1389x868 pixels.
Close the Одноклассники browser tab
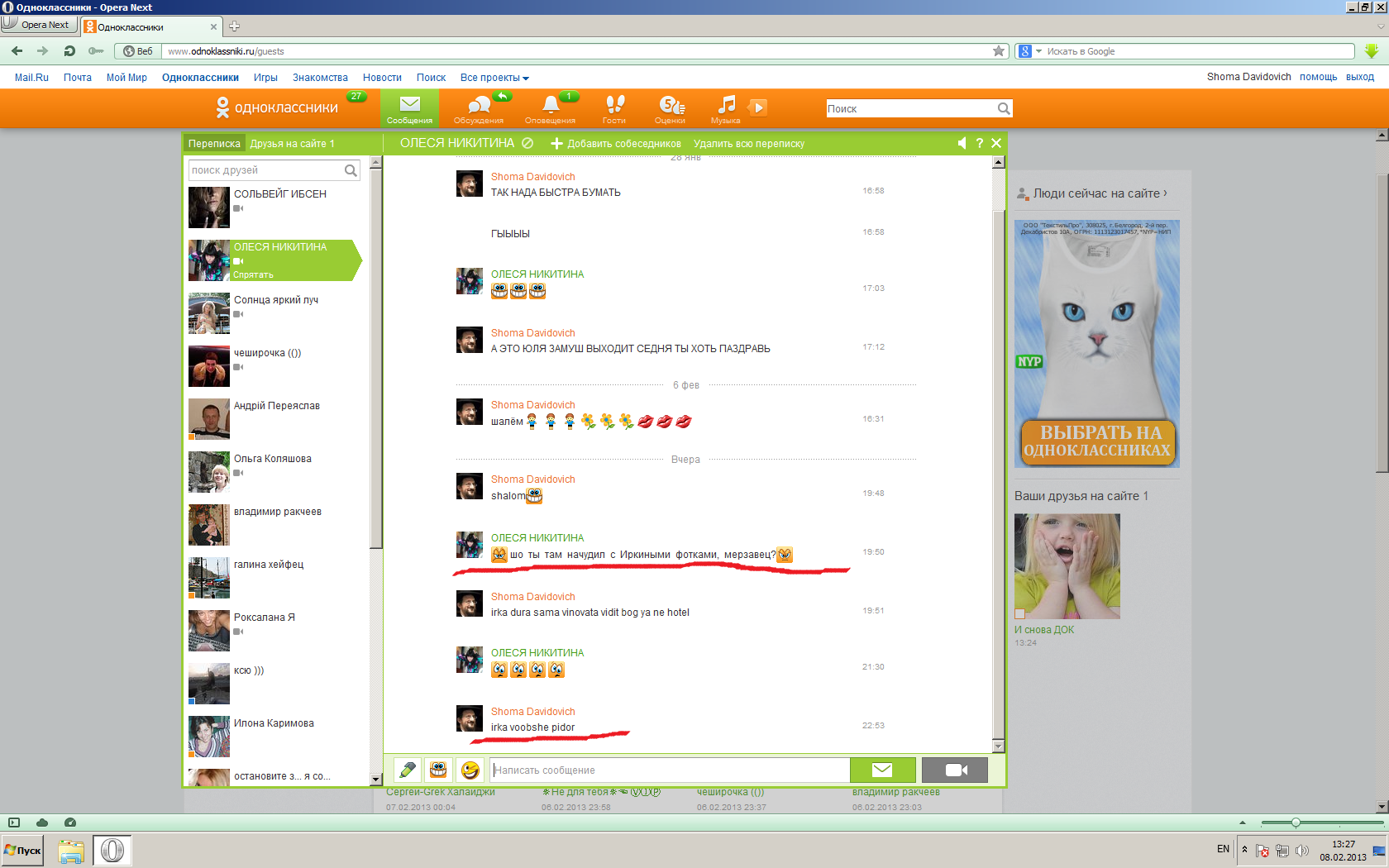click(213, 26)
